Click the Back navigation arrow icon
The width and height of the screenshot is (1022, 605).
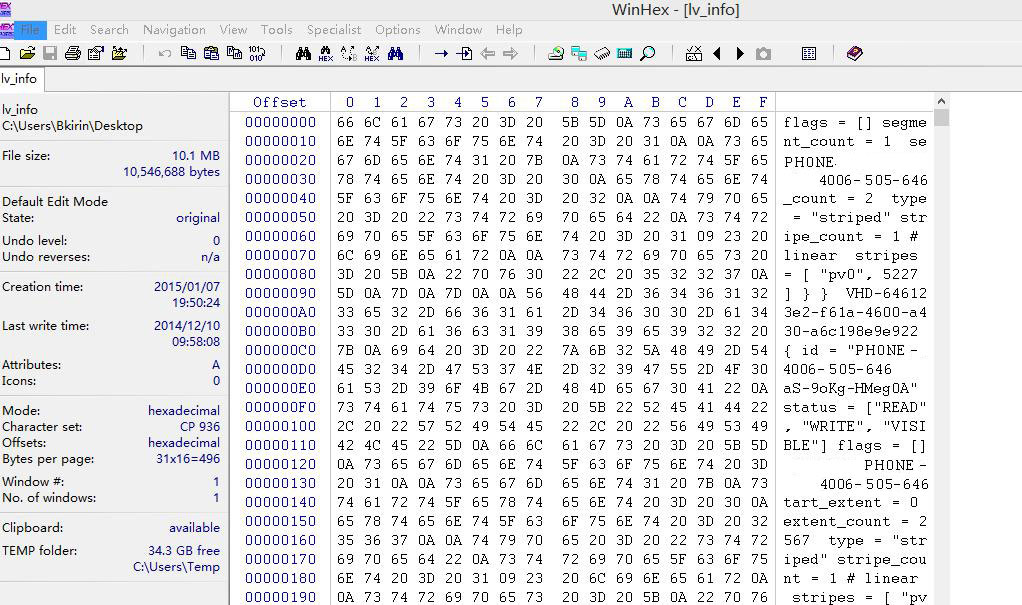coord(488,53)
